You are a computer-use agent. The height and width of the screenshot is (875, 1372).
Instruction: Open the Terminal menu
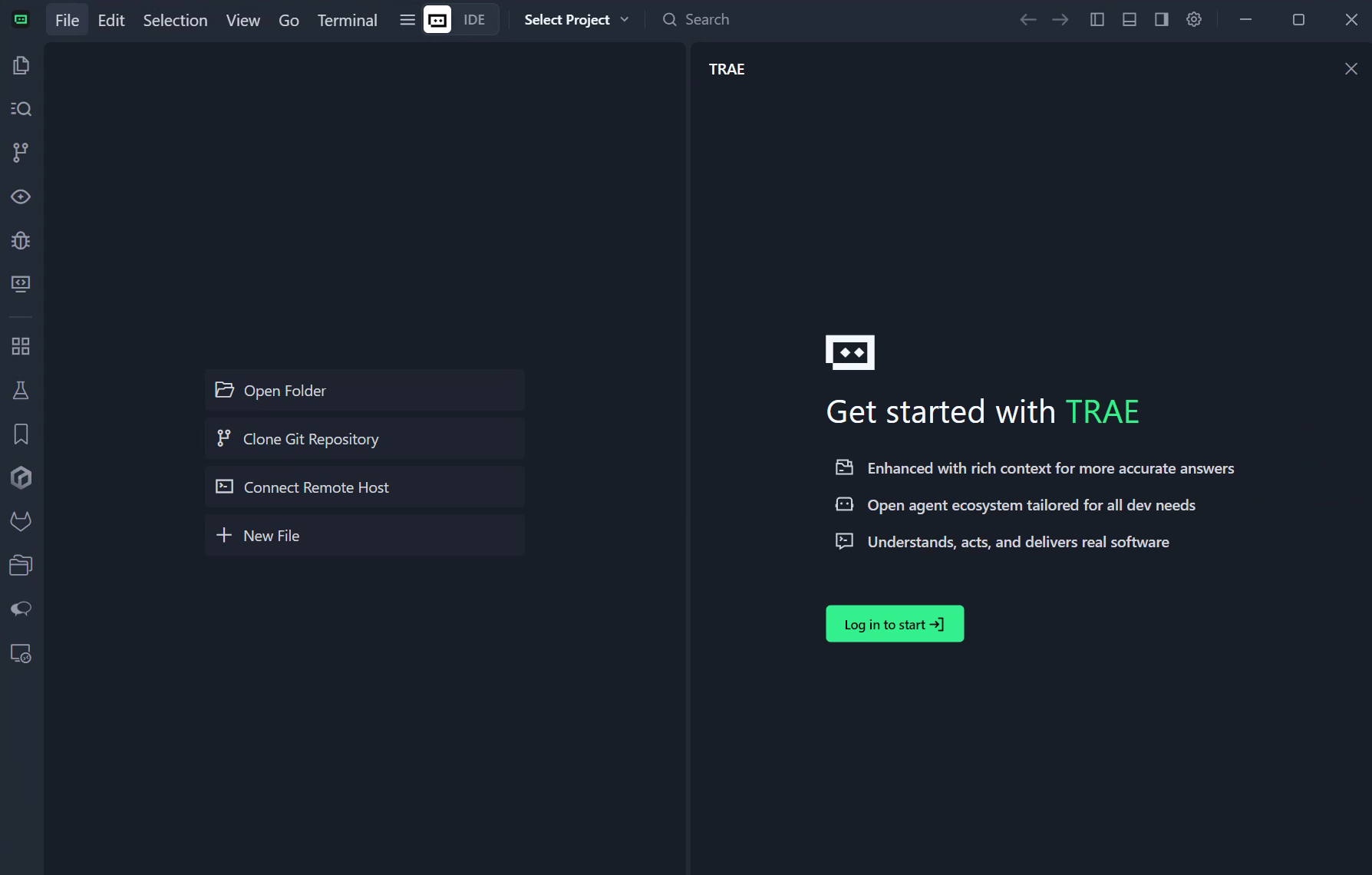click(347, 20)
